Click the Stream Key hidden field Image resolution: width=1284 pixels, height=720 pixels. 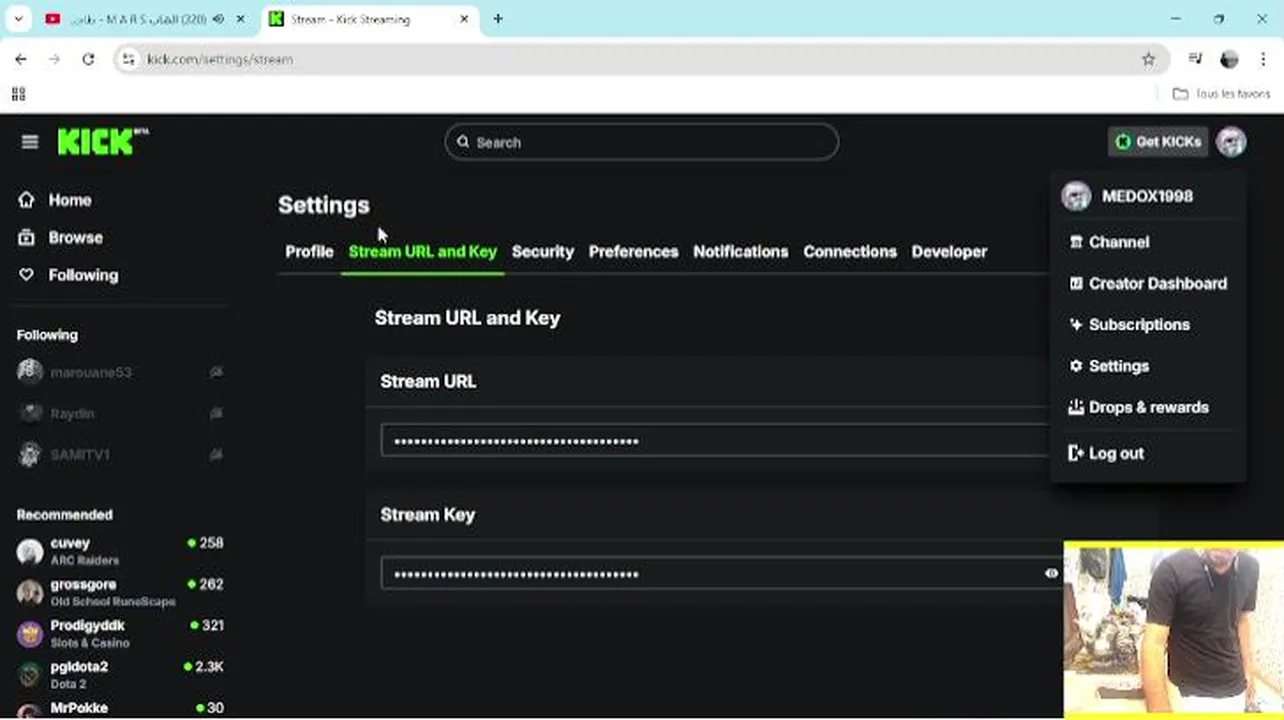pyautogui.click(x=721, y=573)
